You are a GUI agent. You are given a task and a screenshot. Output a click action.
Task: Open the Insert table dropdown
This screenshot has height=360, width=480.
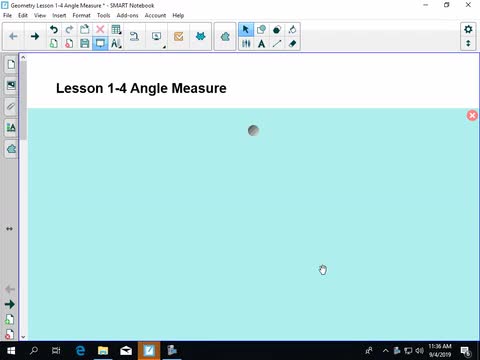(x=116, y=29)
